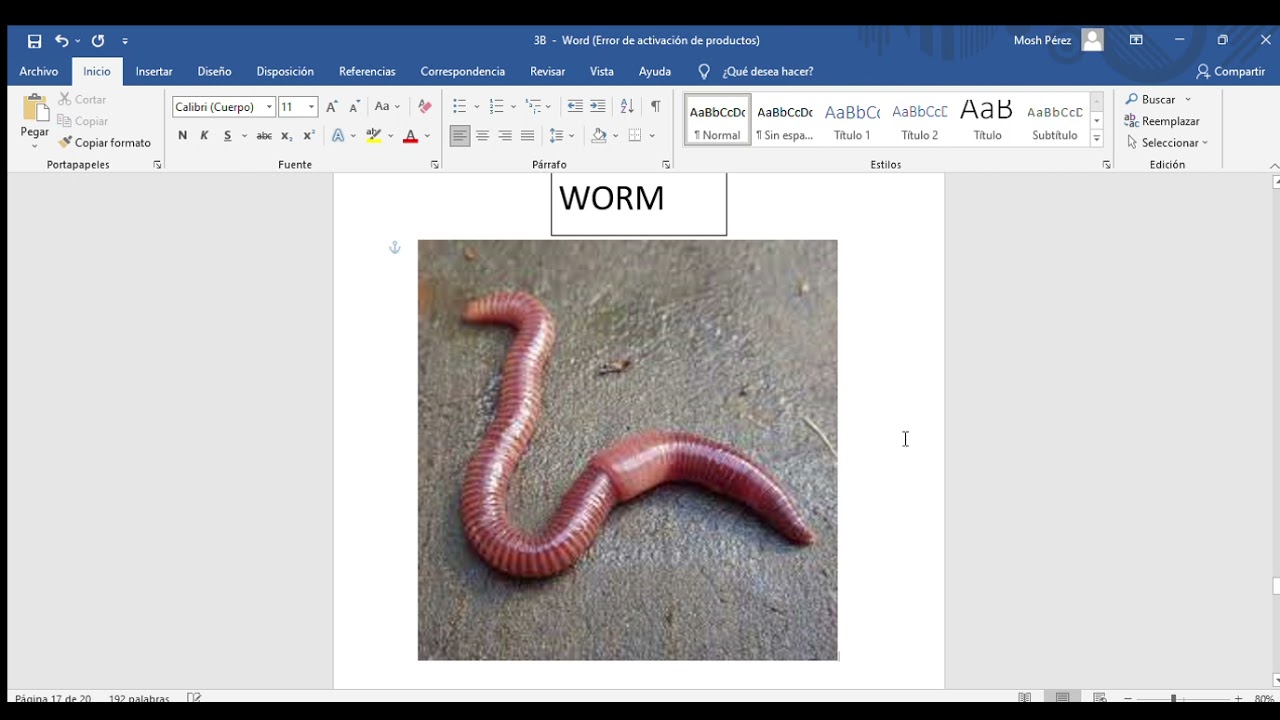1280x720 pixels.
Task: Expand the Estilos gallery more arrow
Action: point(1097,139)
